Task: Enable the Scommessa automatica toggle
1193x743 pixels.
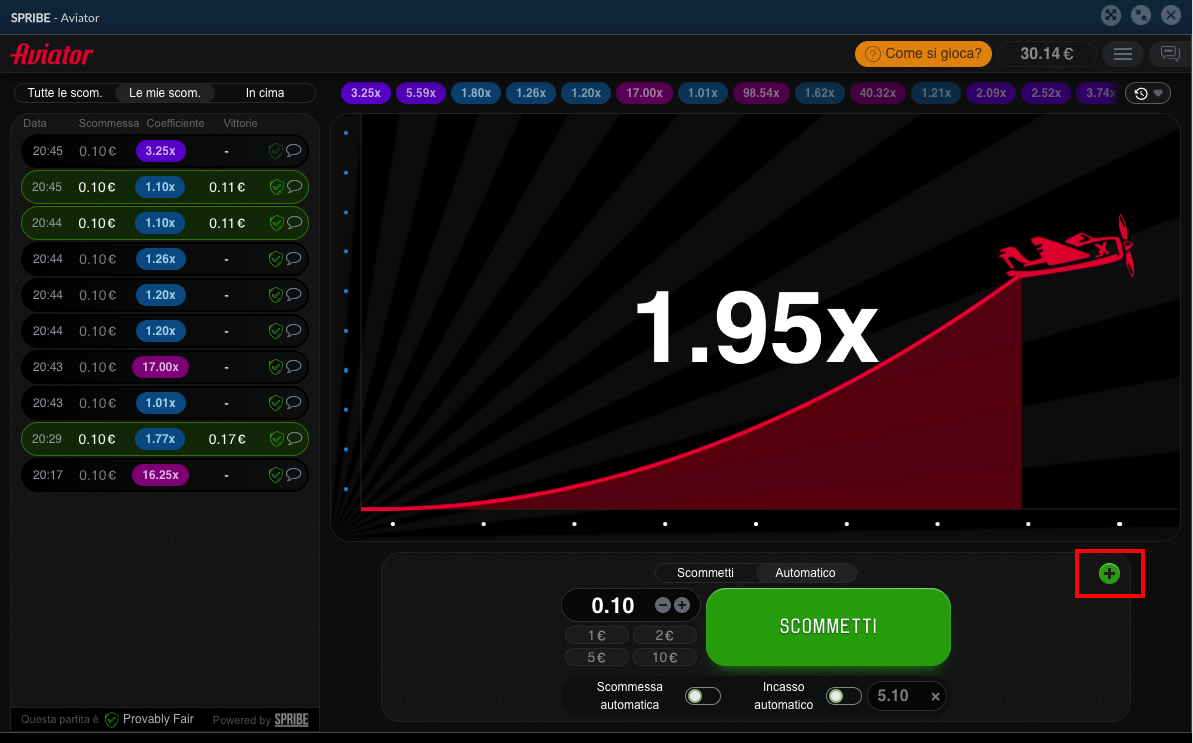Action: click(702, 696)
